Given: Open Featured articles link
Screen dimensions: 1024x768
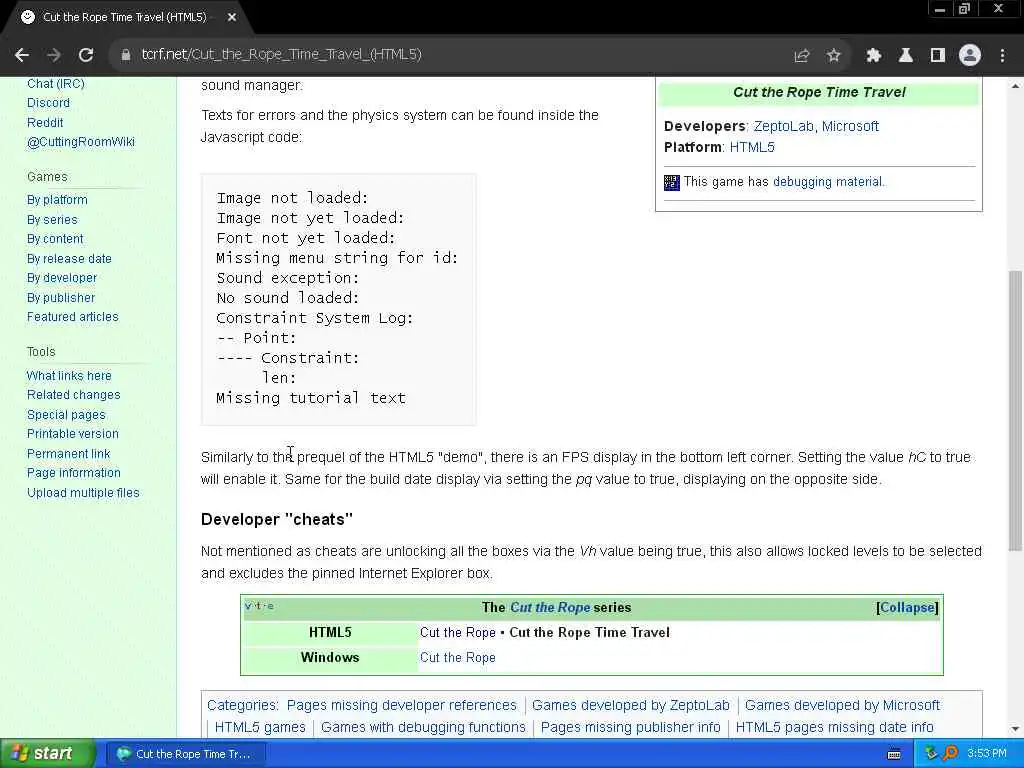Looking at the screenshot, I should coord(73,317).
